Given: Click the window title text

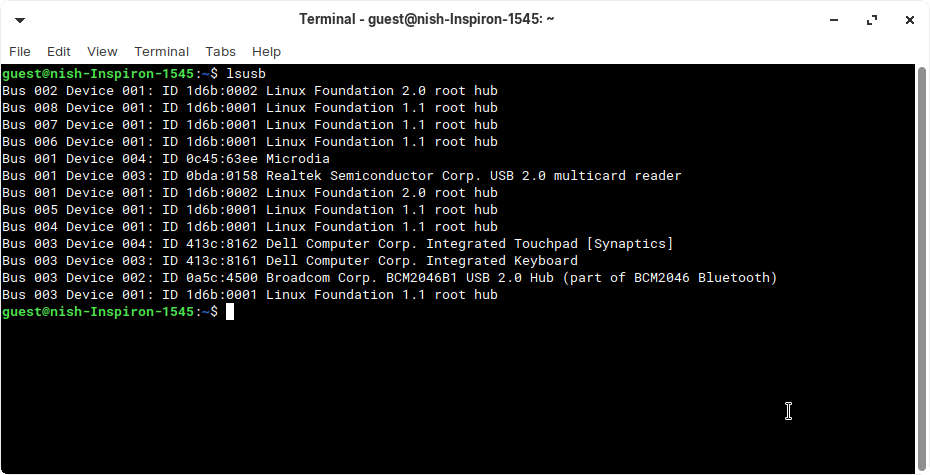Looking at the screenshot, I should click(x=426, y=19).
